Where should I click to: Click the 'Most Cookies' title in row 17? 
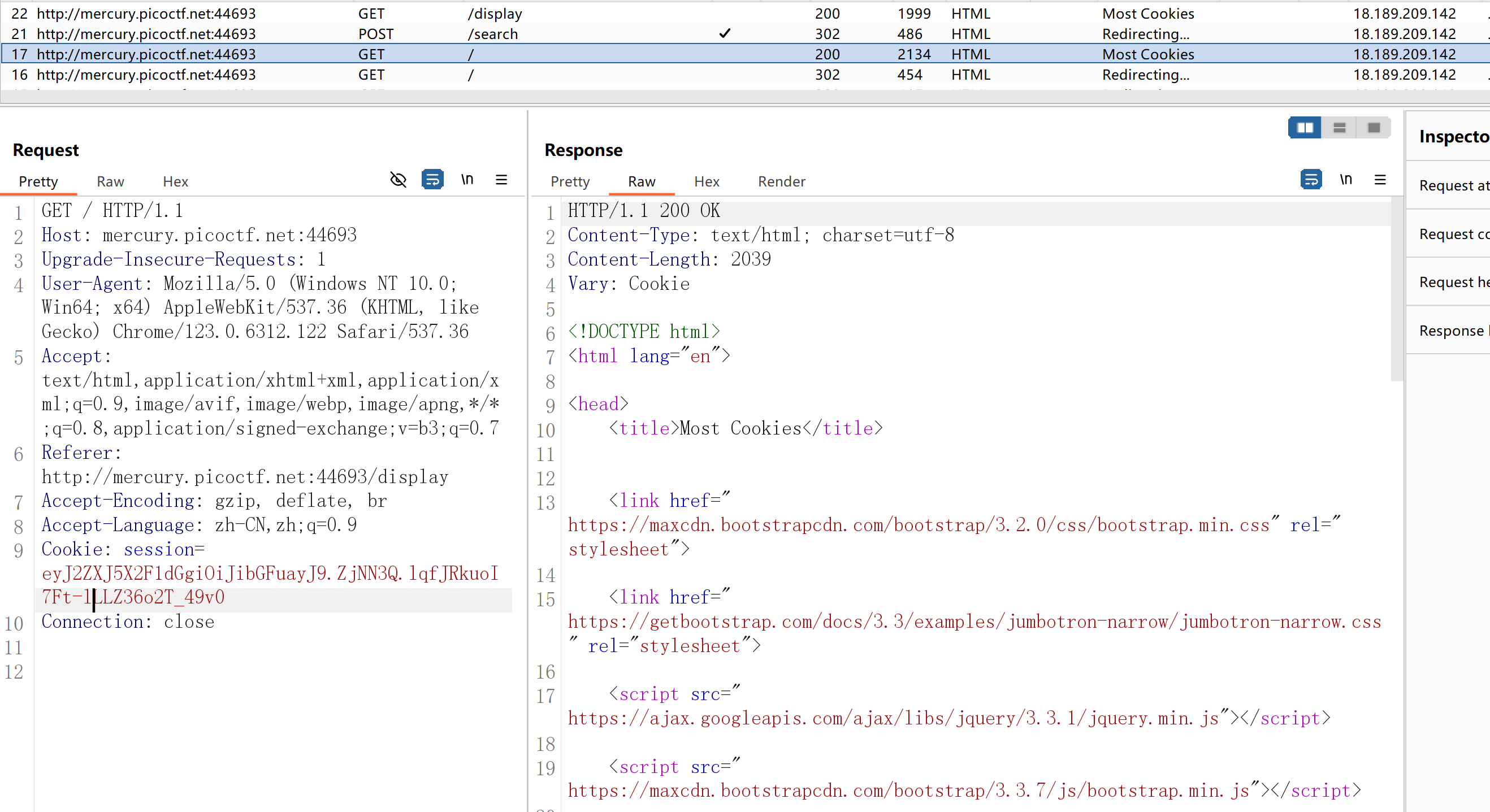[x=1148, y=54]
